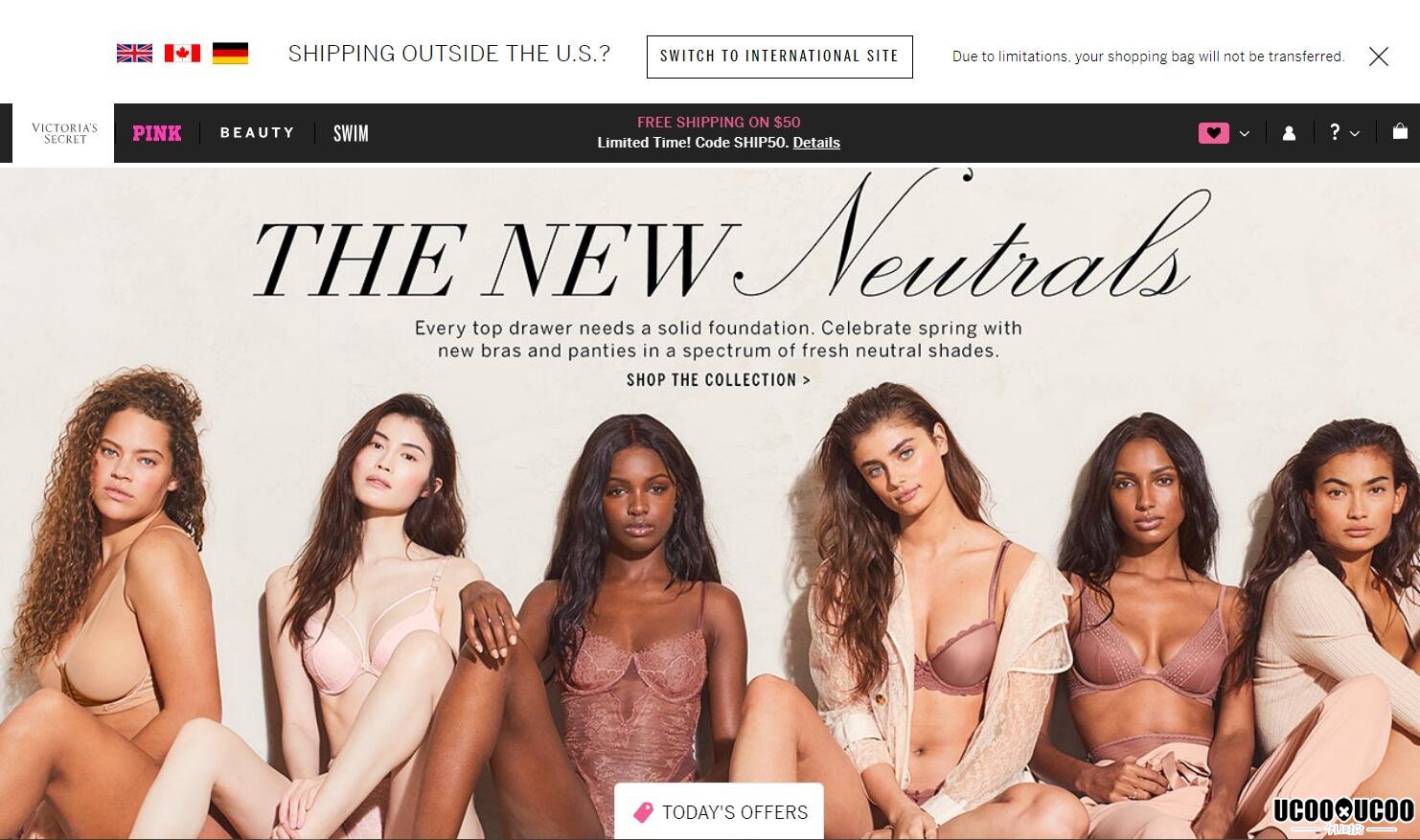1420x840 pixels.
Task: Click Shop the Collection link
Action: (x=719, y=380)
